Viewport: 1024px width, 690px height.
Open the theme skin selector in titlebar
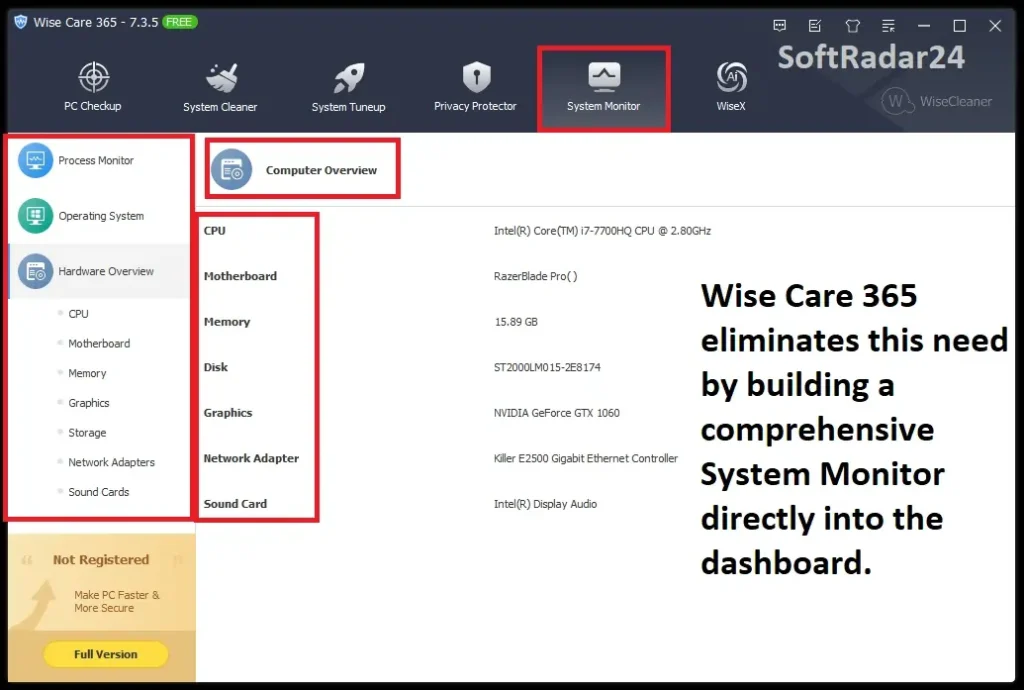(851, 25)
